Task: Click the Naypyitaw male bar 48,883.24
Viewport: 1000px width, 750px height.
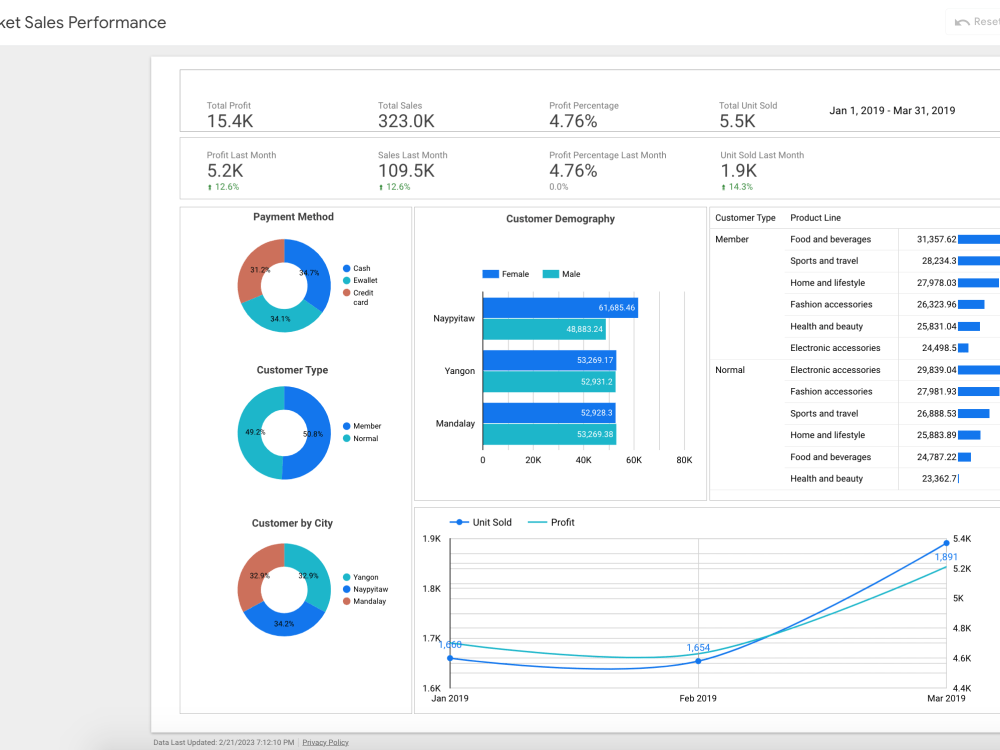Action: point(544,329)
